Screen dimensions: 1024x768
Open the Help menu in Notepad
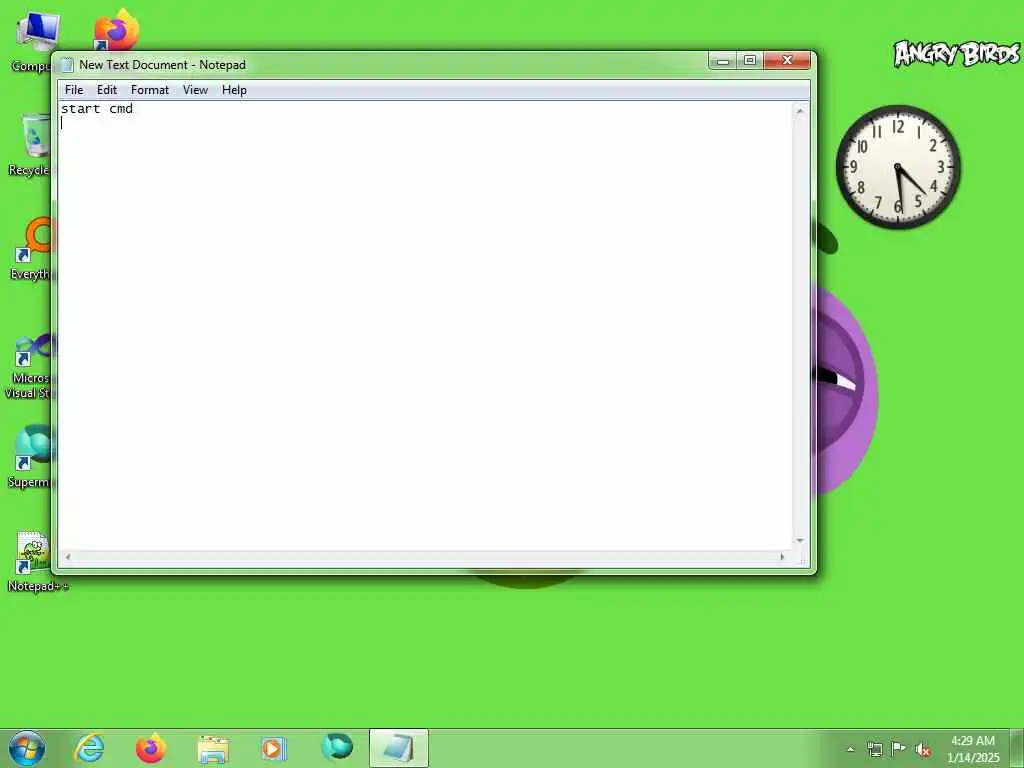(234, 90)
